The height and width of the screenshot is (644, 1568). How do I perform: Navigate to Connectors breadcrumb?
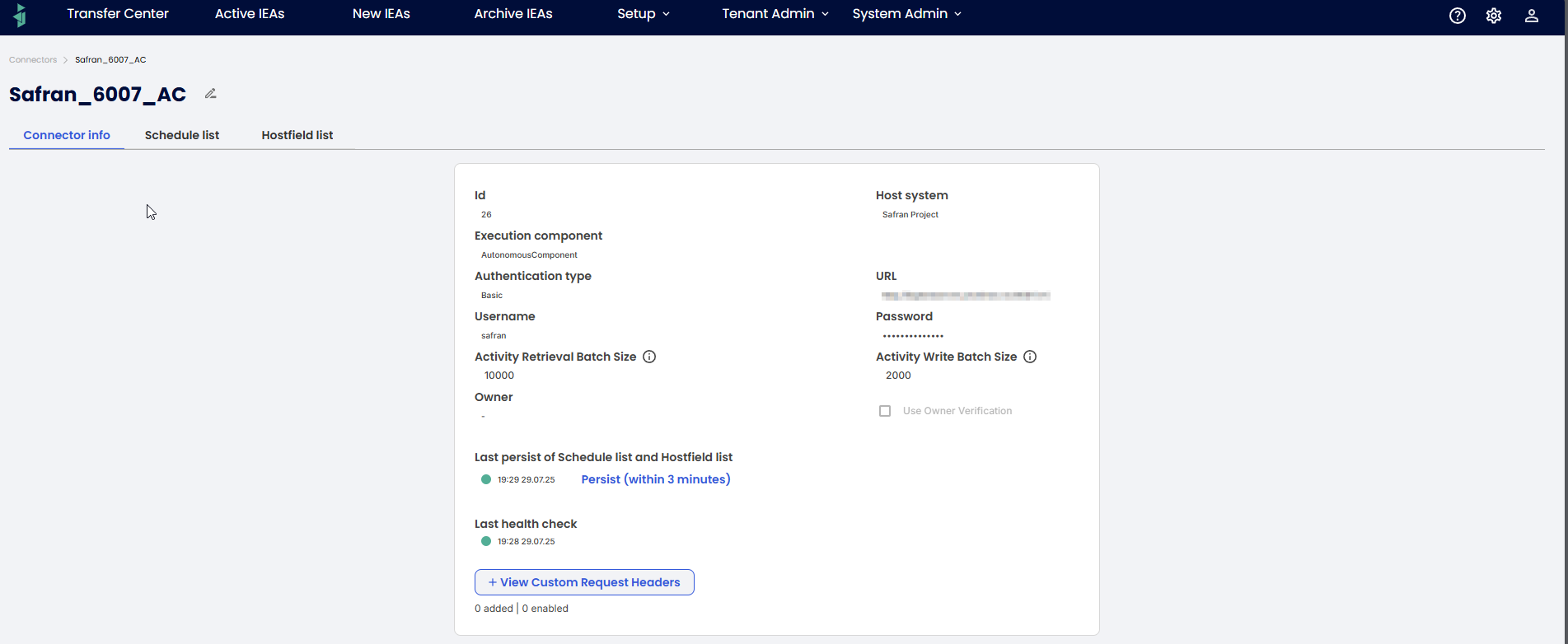(33, 59)
